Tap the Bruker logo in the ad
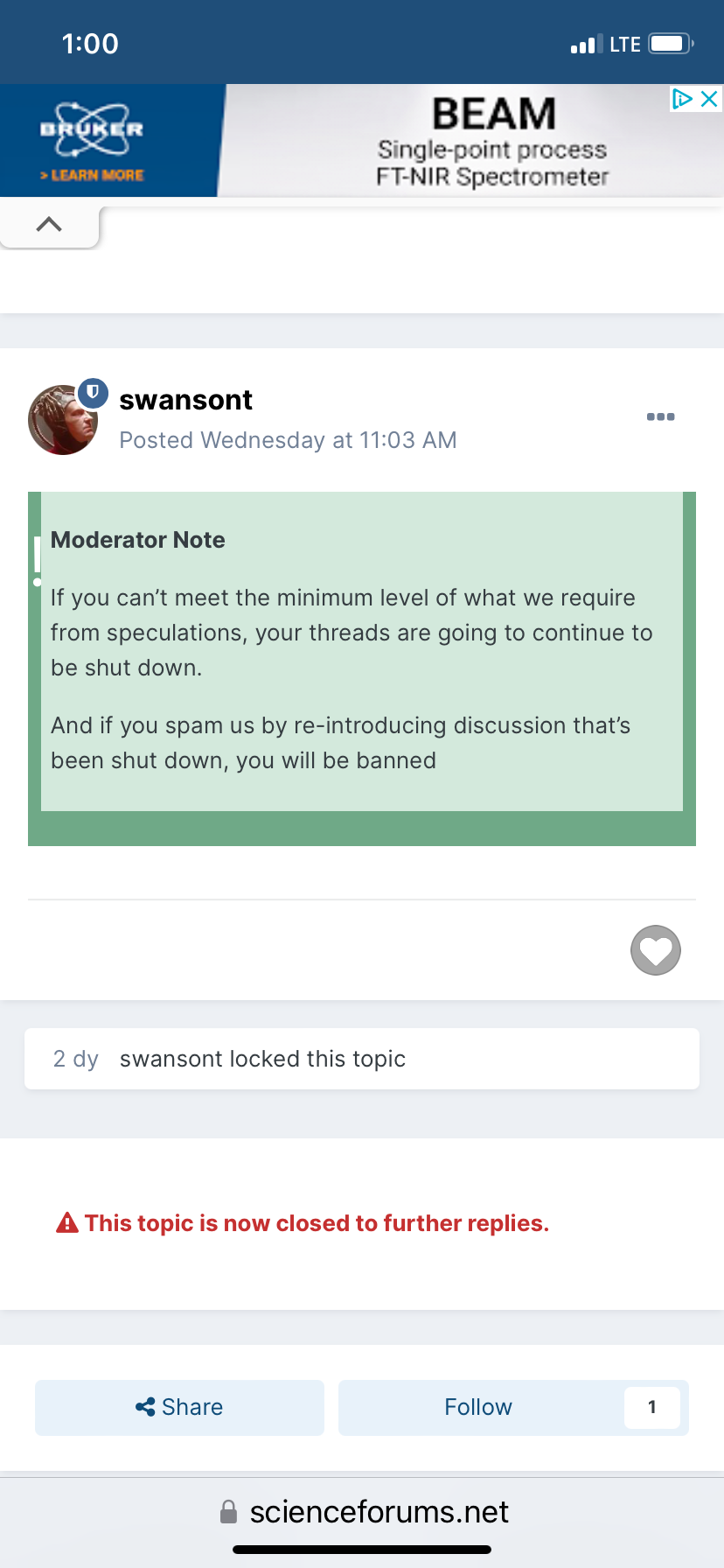This screenshot has height=1568, width=724. (92, 128)
